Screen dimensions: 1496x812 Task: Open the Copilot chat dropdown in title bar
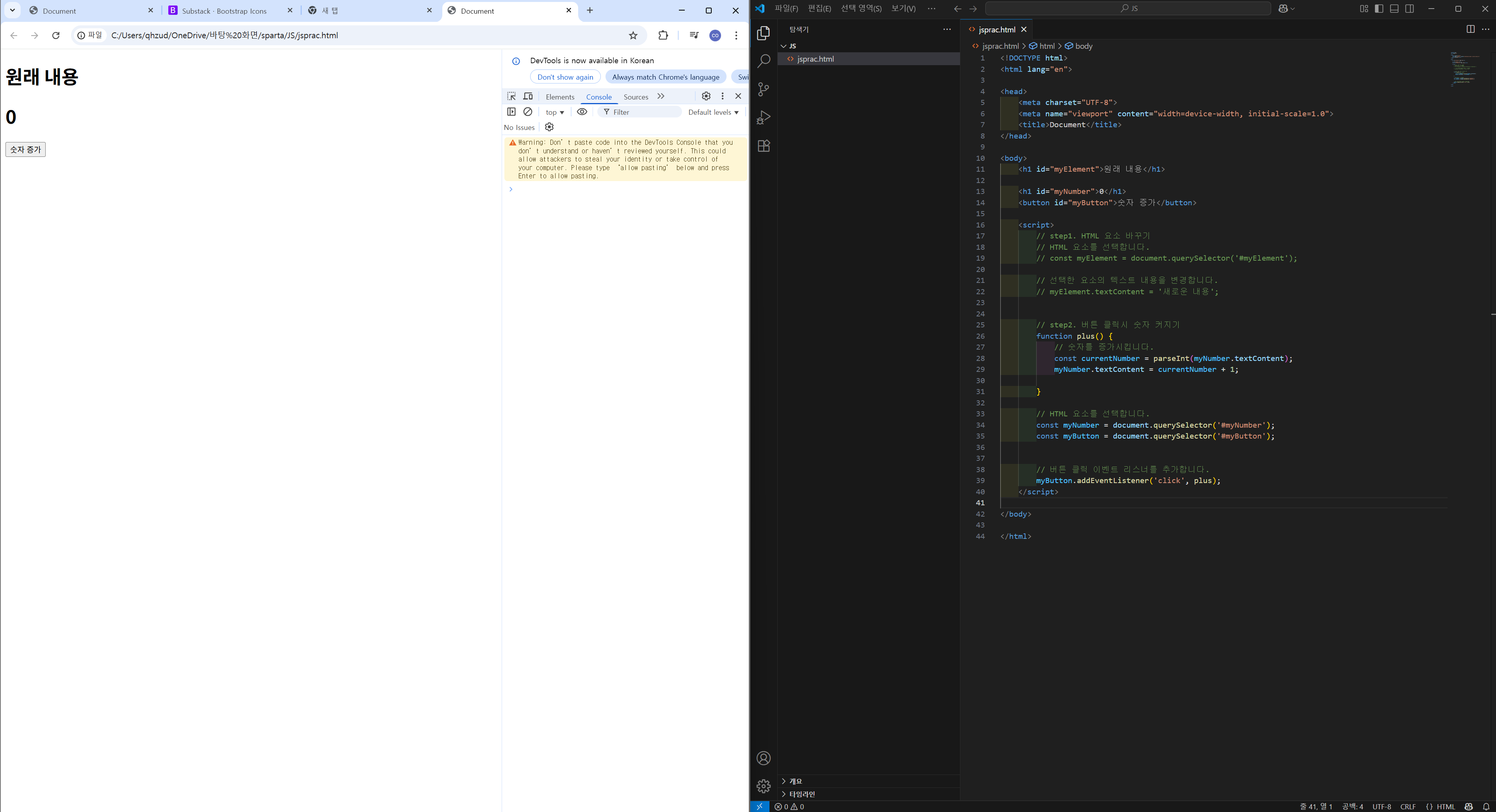coord(1286,9)
